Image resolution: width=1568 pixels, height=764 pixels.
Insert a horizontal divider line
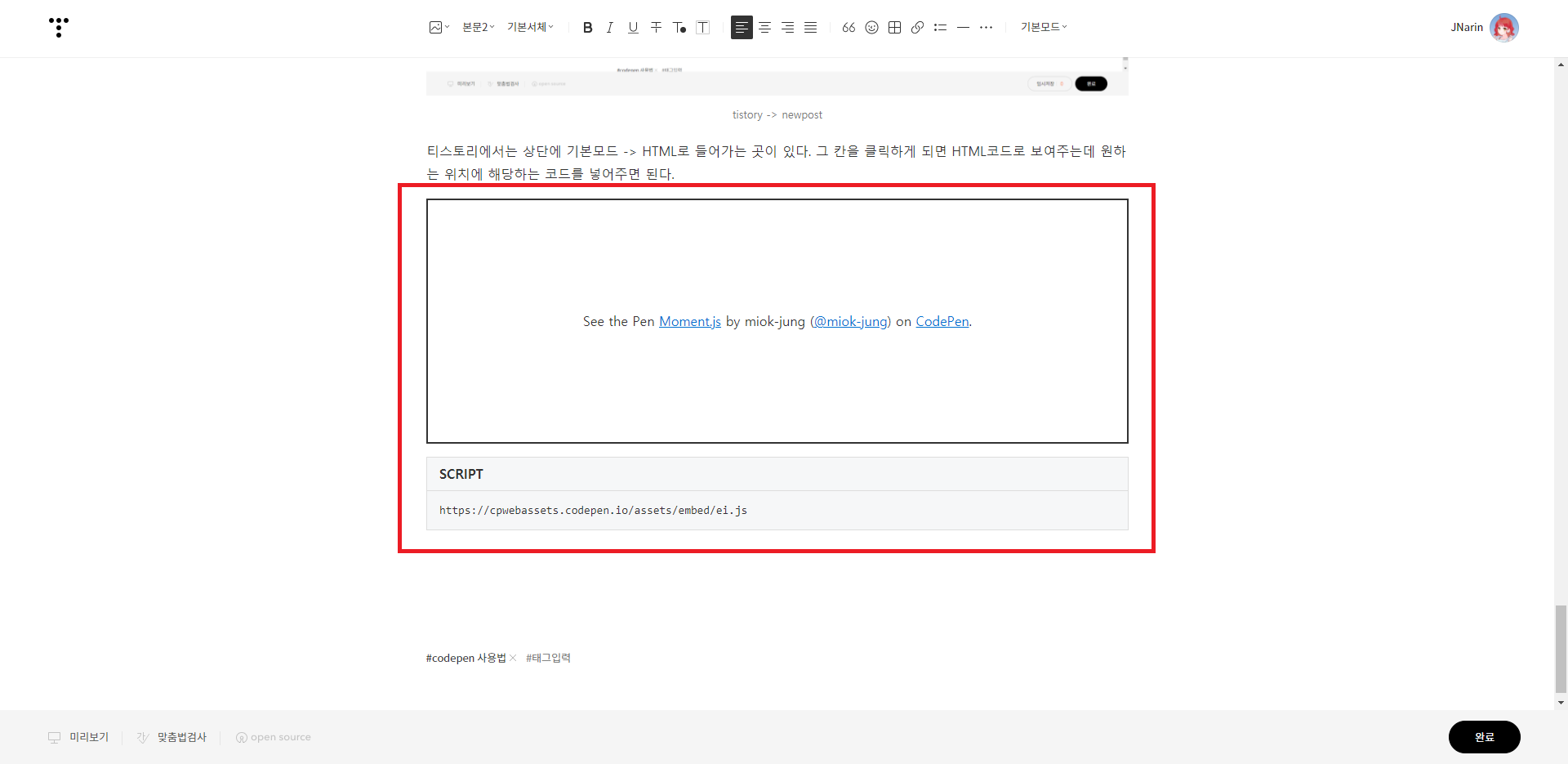pyautogui.click(x=963, y=27)
